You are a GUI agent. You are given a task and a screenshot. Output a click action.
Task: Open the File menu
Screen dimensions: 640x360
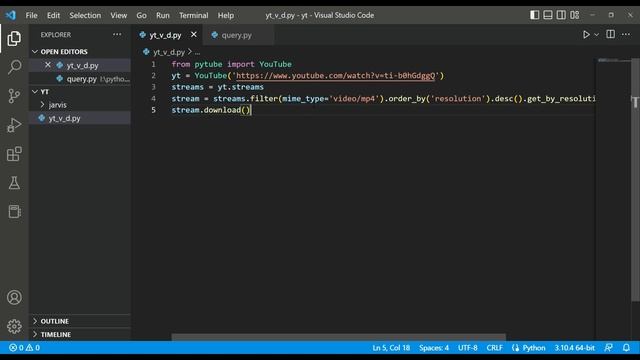coord(31,16)
